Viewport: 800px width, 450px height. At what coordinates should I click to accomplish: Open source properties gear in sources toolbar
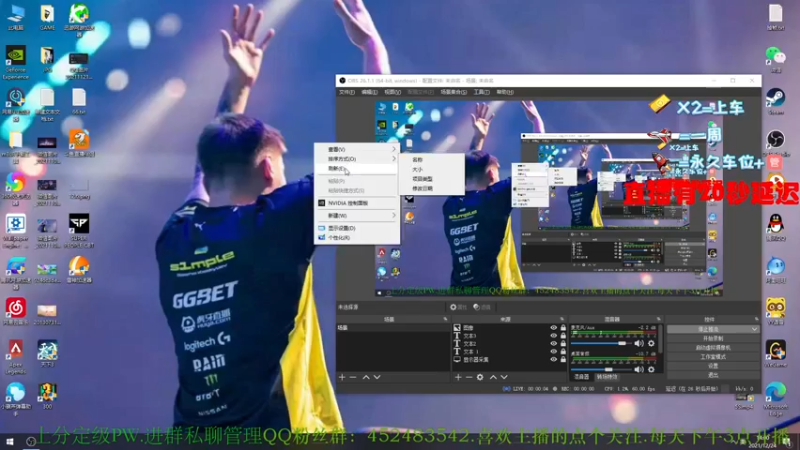(x=480, y=377)
